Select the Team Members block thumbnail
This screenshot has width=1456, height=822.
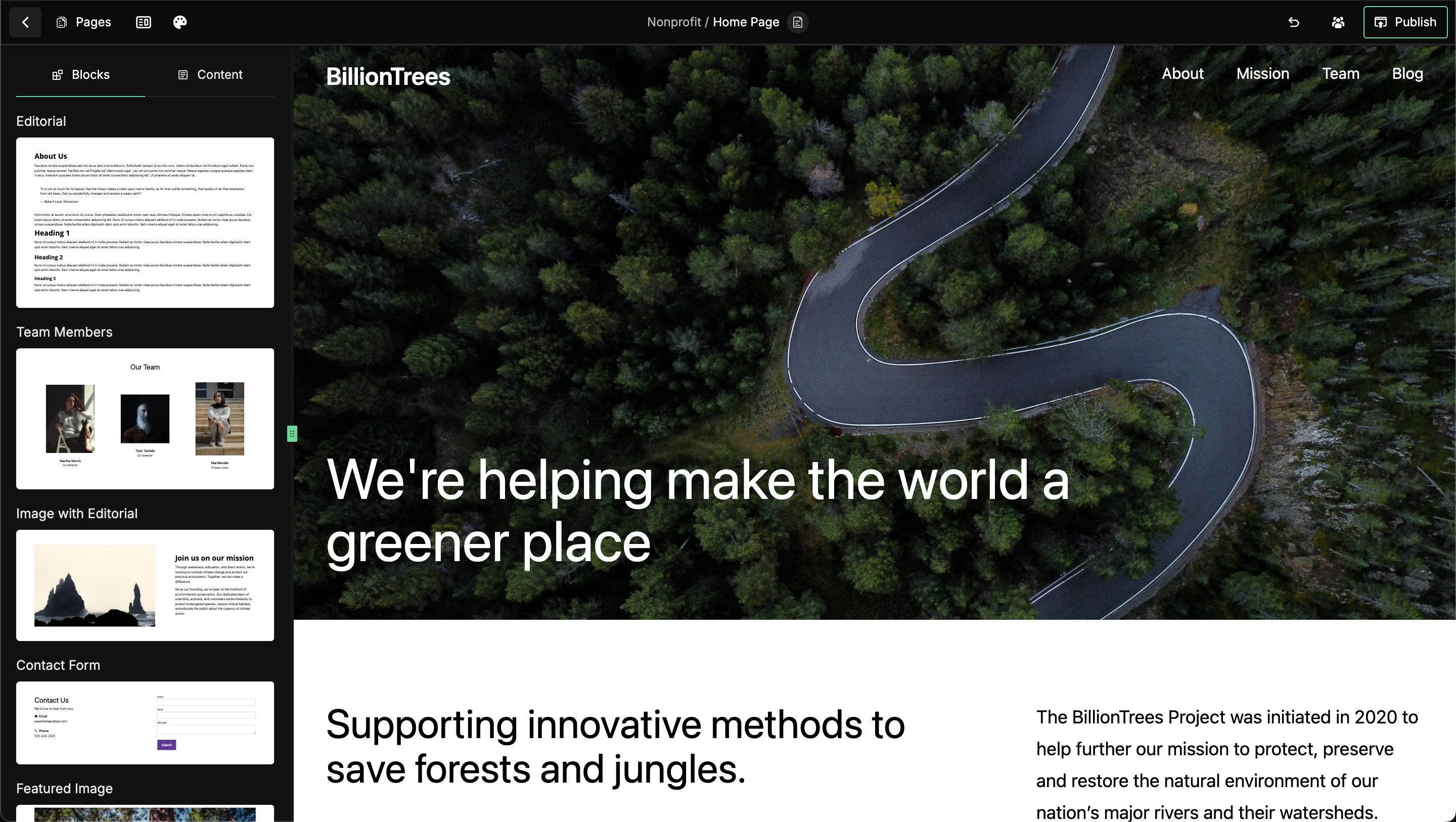tap(145, 419)
